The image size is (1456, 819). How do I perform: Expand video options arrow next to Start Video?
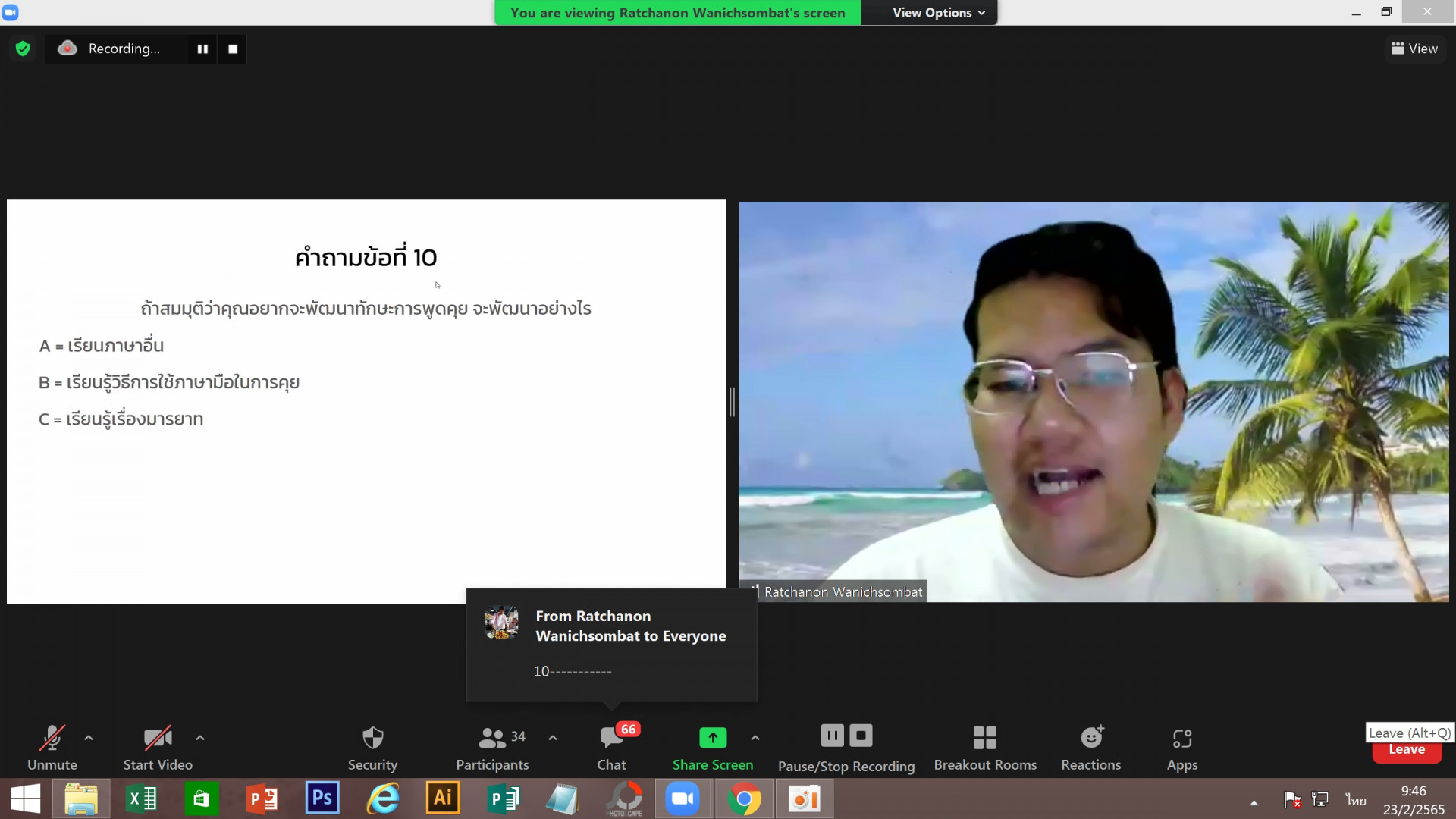(200, 737)
